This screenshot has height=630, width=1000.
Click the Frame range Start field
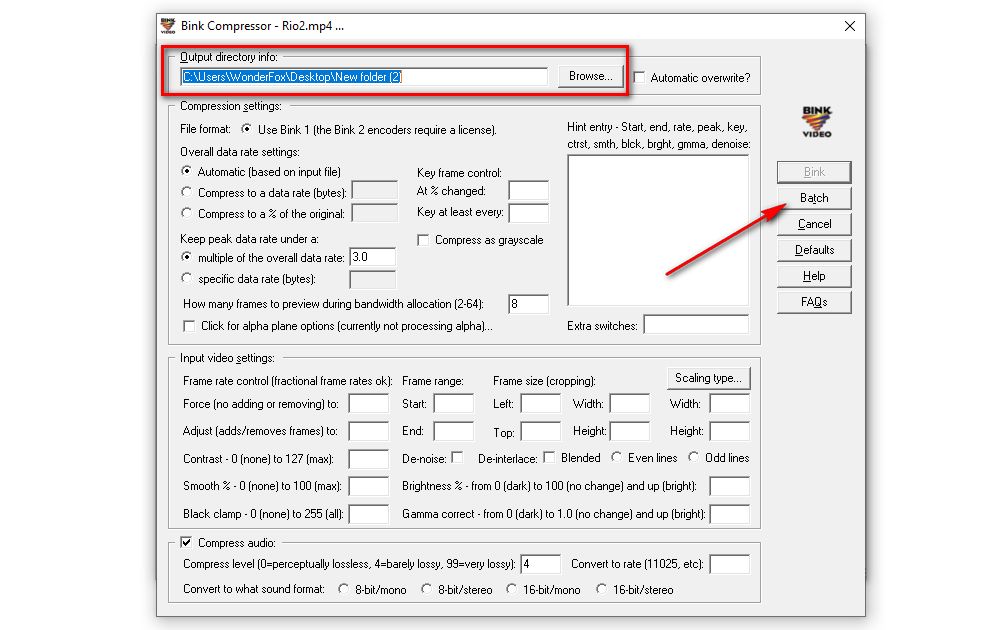click(453, 404)
